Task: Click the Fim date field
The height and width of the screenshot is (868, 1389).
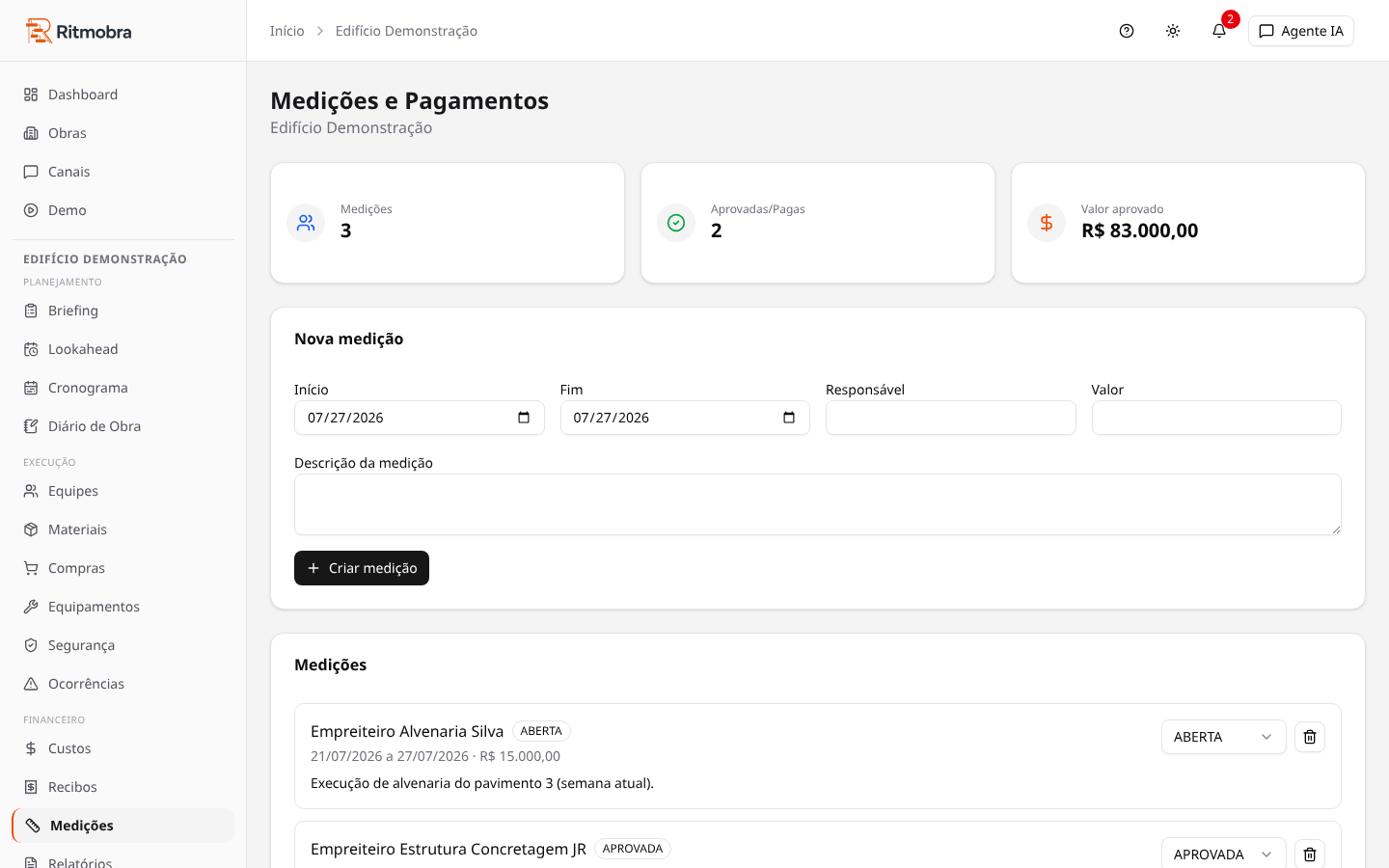Action: tap(685, 418)
